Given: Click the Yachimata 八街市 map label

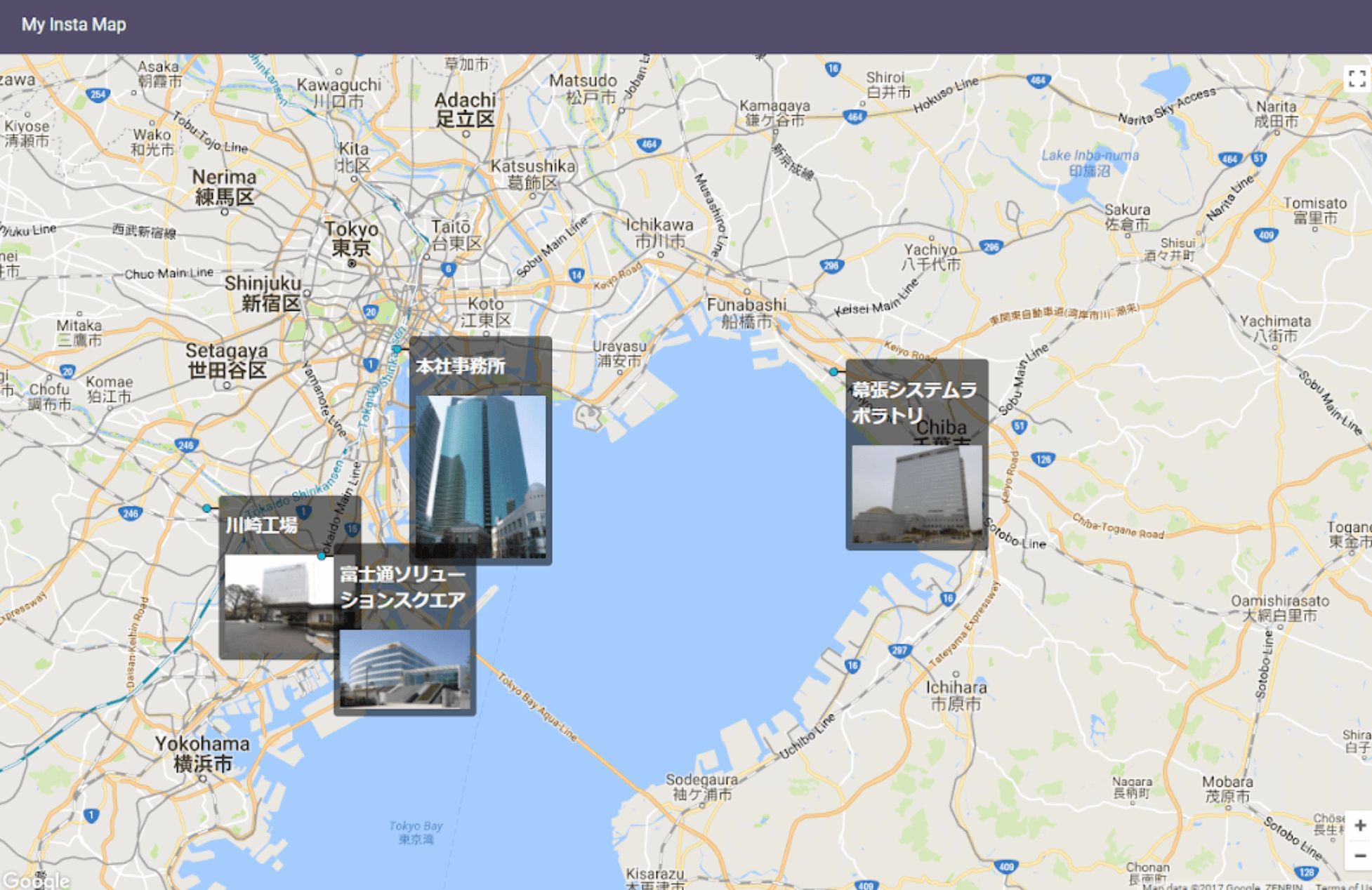Looking at the screenshot, I should click(1275, 328).
